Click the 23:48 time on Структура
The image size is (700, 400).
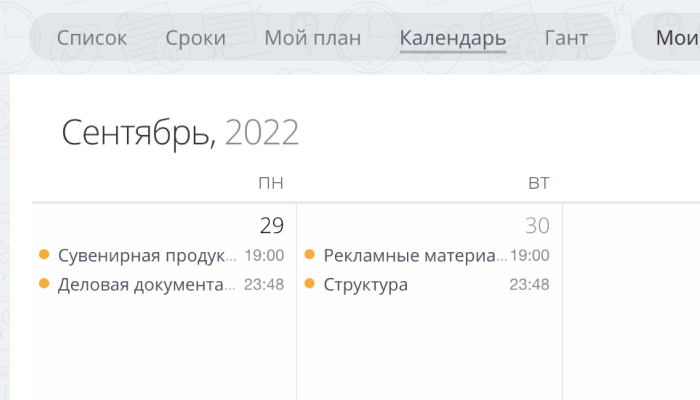tap(529, 285)
